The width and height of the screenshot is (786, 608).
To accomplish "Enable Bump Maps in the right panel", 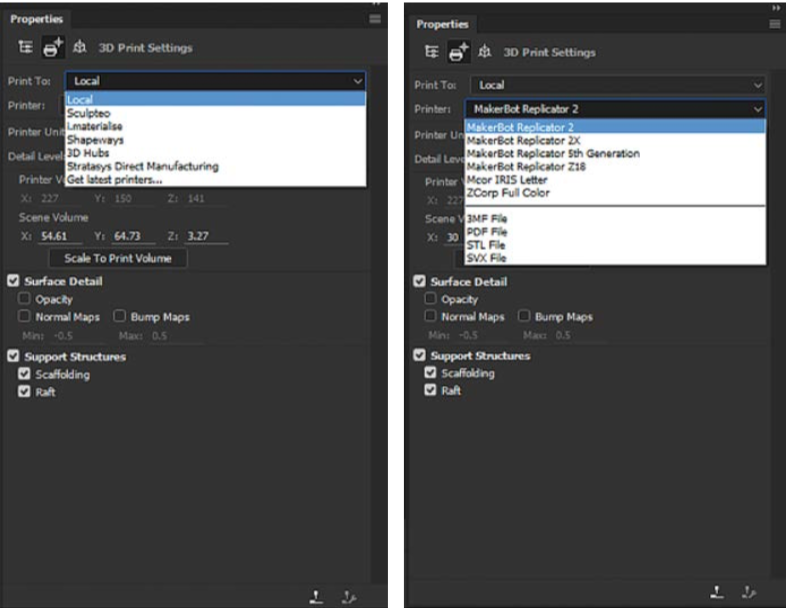I will point(525,316).
